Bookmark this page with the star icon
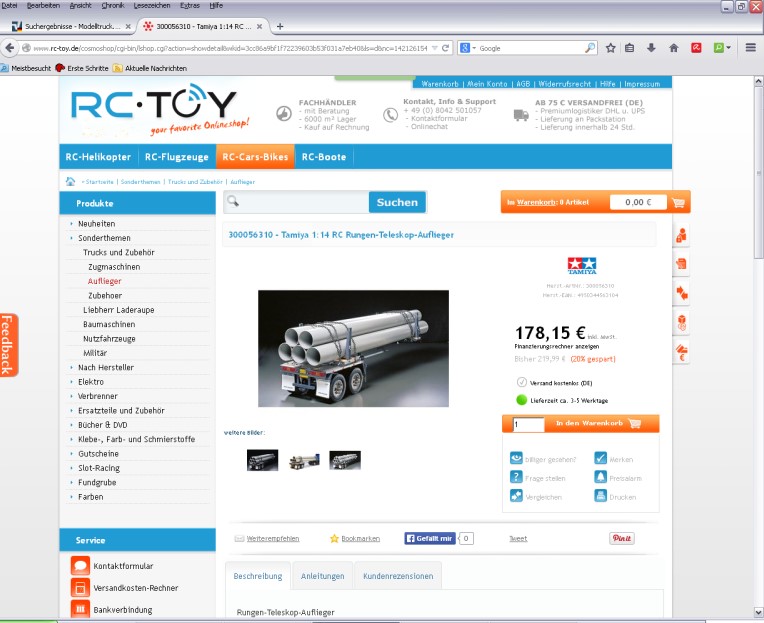 [x=611, y=48]
